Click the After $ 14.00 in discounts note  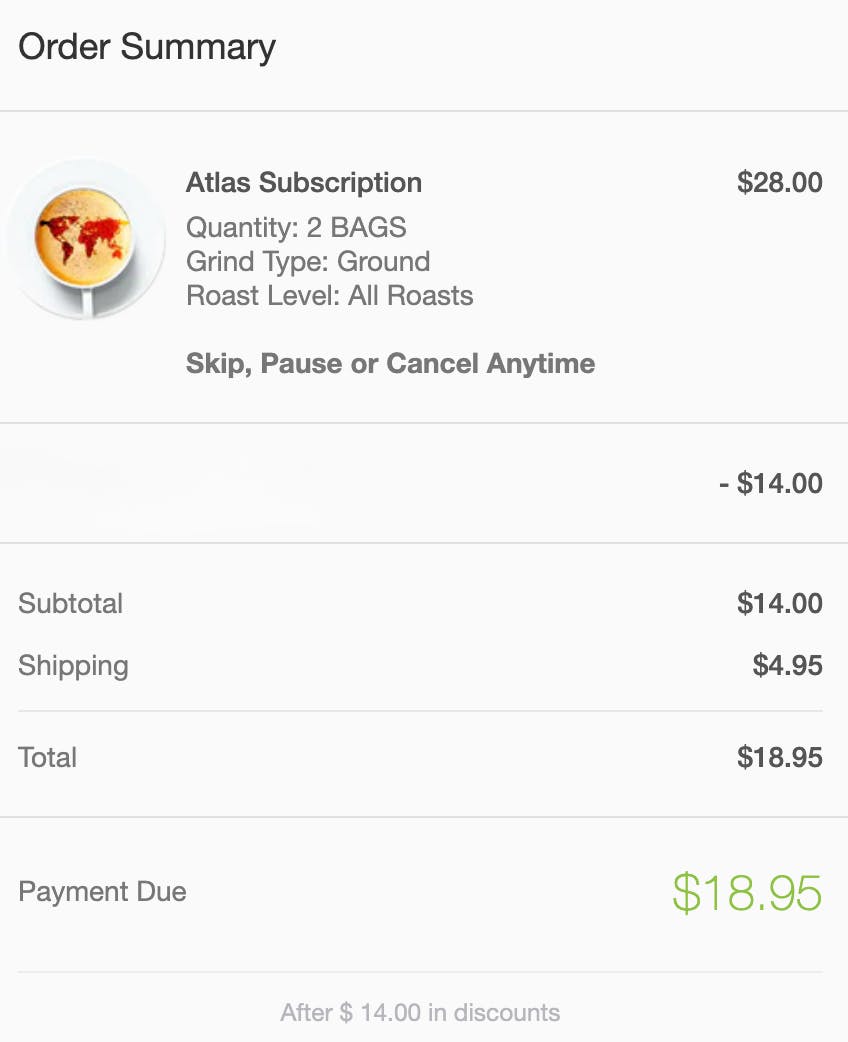tap(420, 1012)
